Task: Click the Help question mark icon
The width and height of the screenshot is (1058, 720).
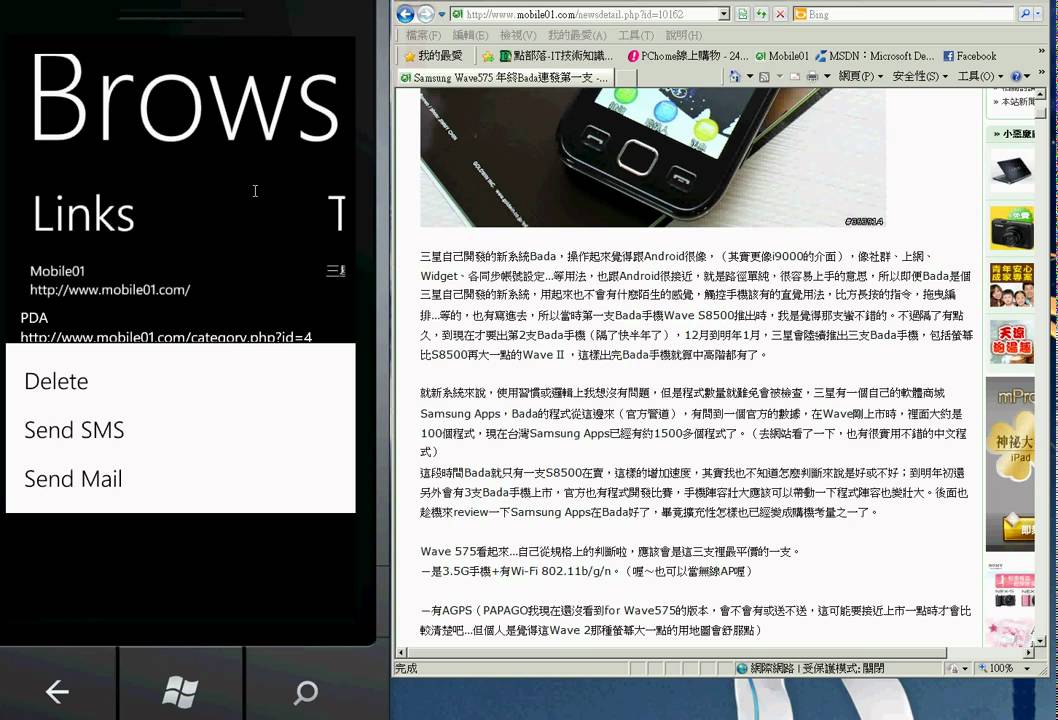Action: point(1017,76)
